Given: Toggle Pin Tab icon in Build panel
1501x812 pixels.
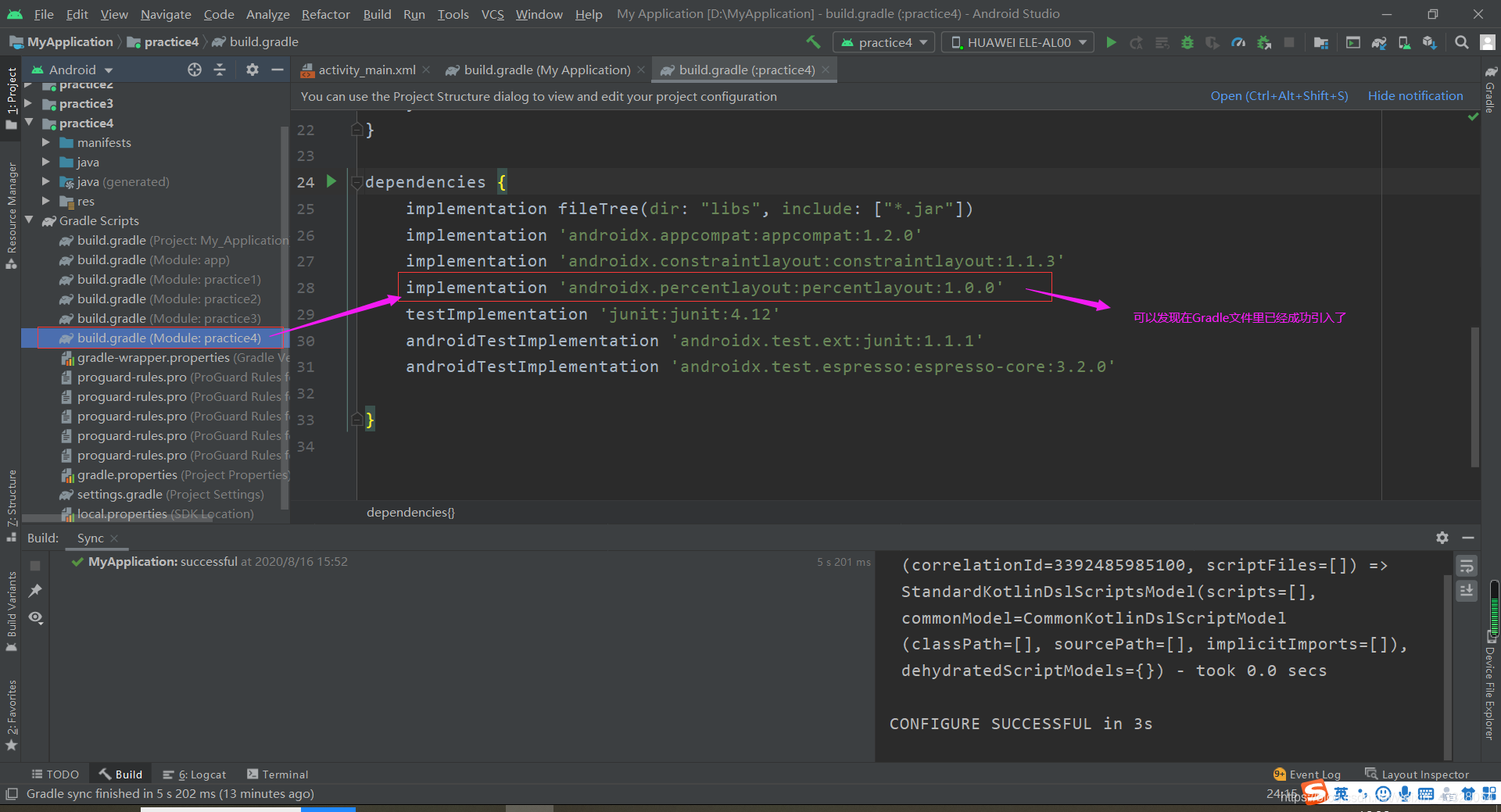Looking at the screenshot, I should point(35,591).
